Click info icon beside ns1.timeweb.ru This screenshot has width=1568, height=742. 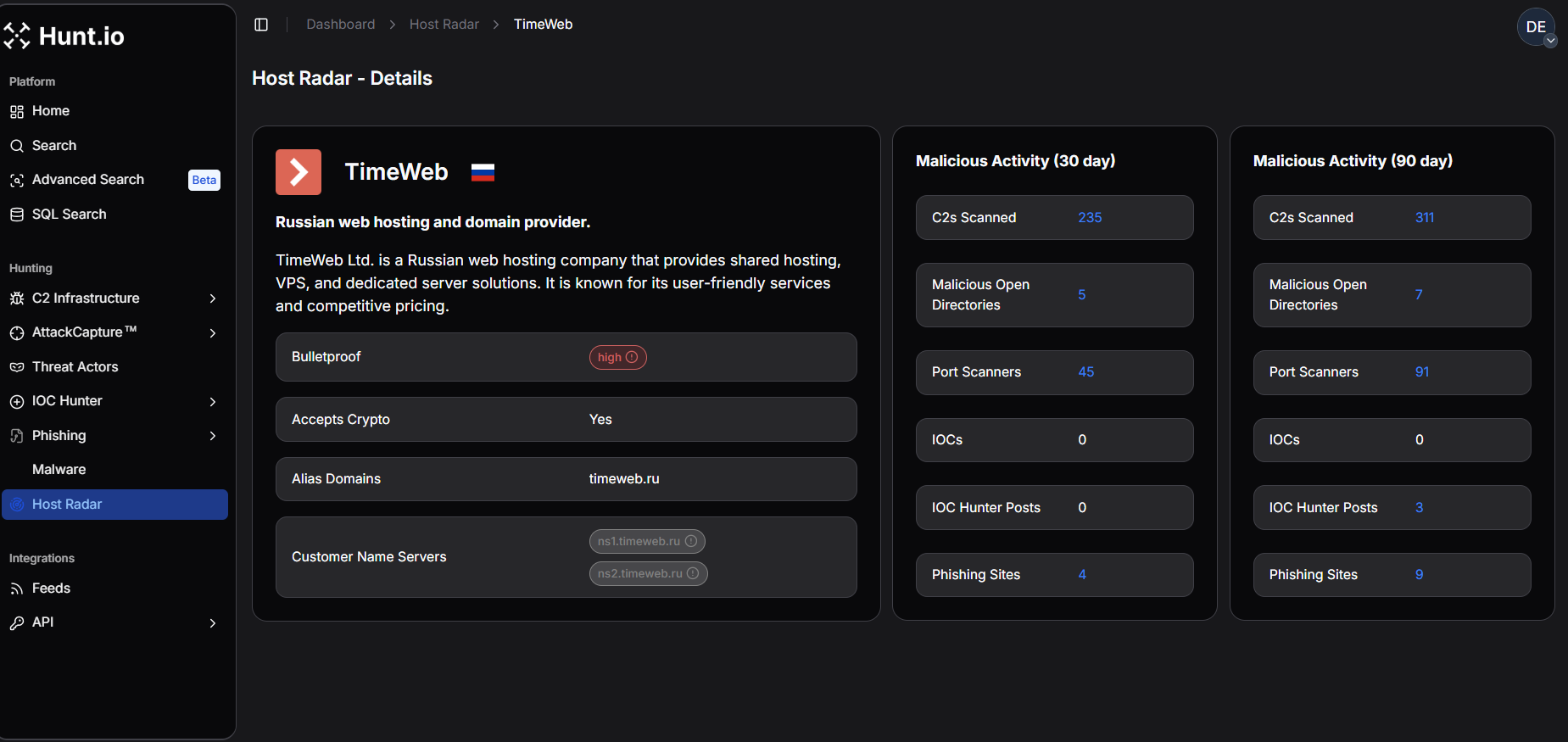coord(691,541)
